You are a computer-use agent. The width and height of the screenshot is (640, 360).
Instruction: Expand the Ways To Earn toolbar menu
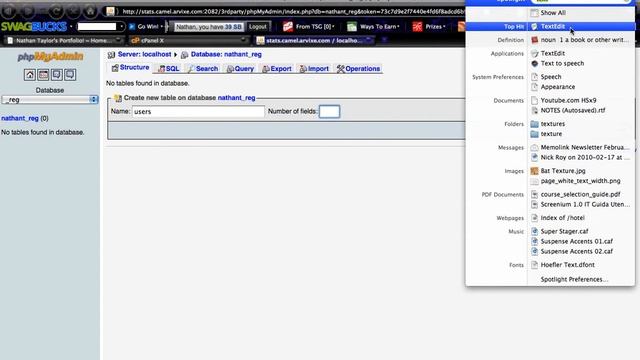(373, 27)
